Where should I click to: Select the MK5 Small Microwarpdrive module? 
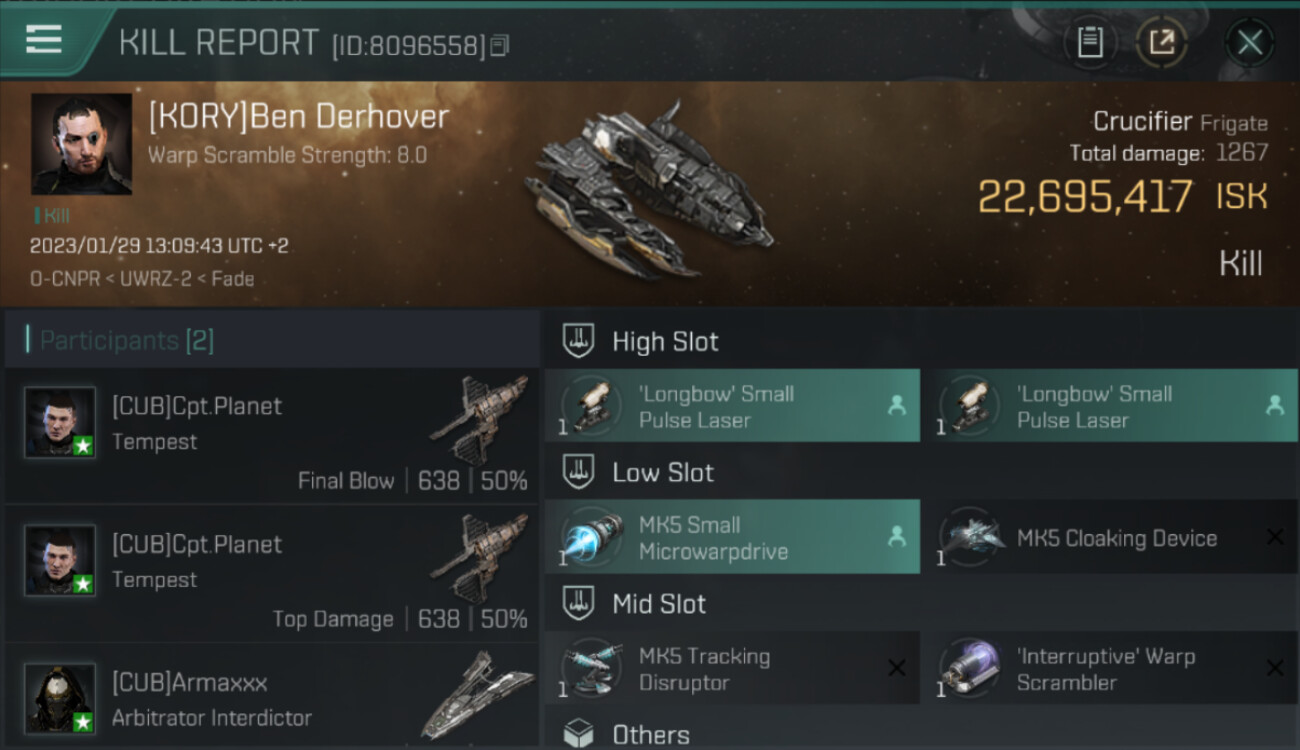point(732,537)
